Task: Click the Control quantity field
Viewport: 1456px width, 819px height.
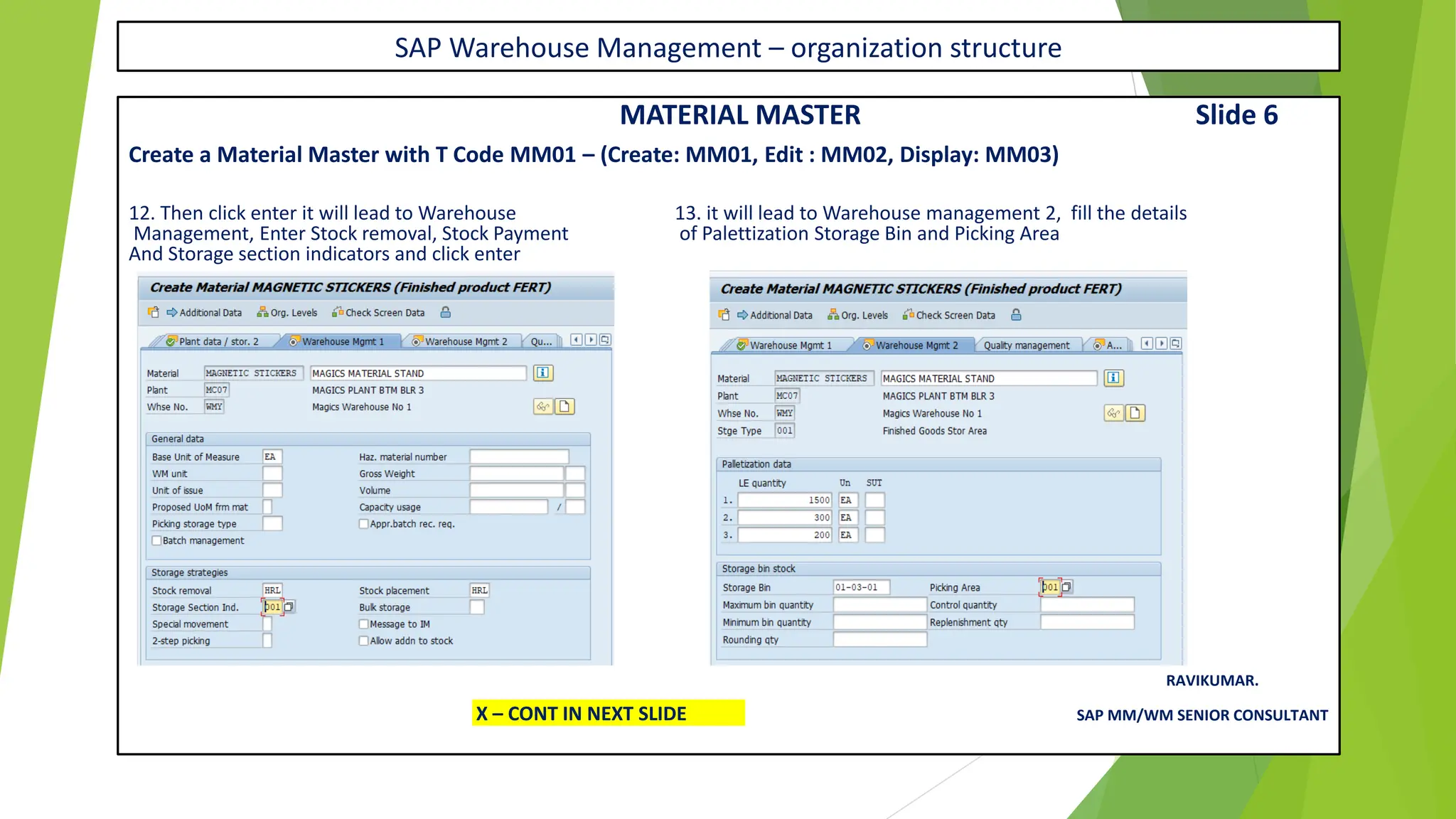Action: click(1088, 605)
